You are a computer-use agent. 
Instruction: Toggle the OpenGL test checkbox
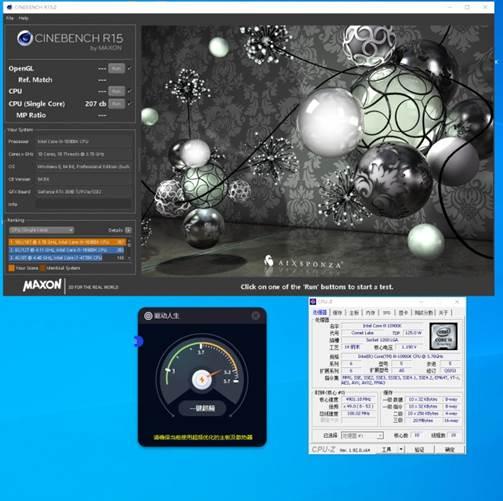click(x=129, y=68)
